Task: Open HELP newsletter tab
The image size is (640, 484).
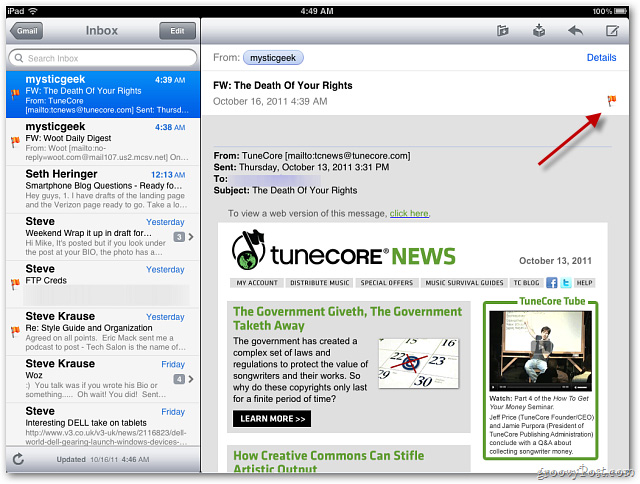Action: click(584, 283)
